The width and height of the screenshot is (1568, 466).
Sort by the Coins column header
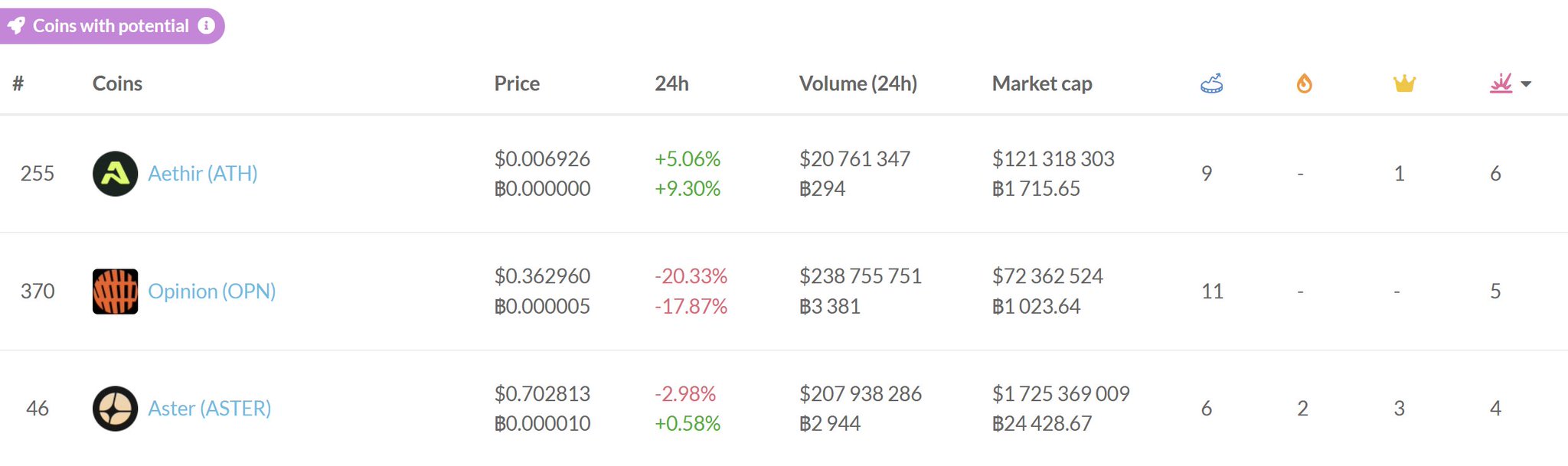(117, 83)
